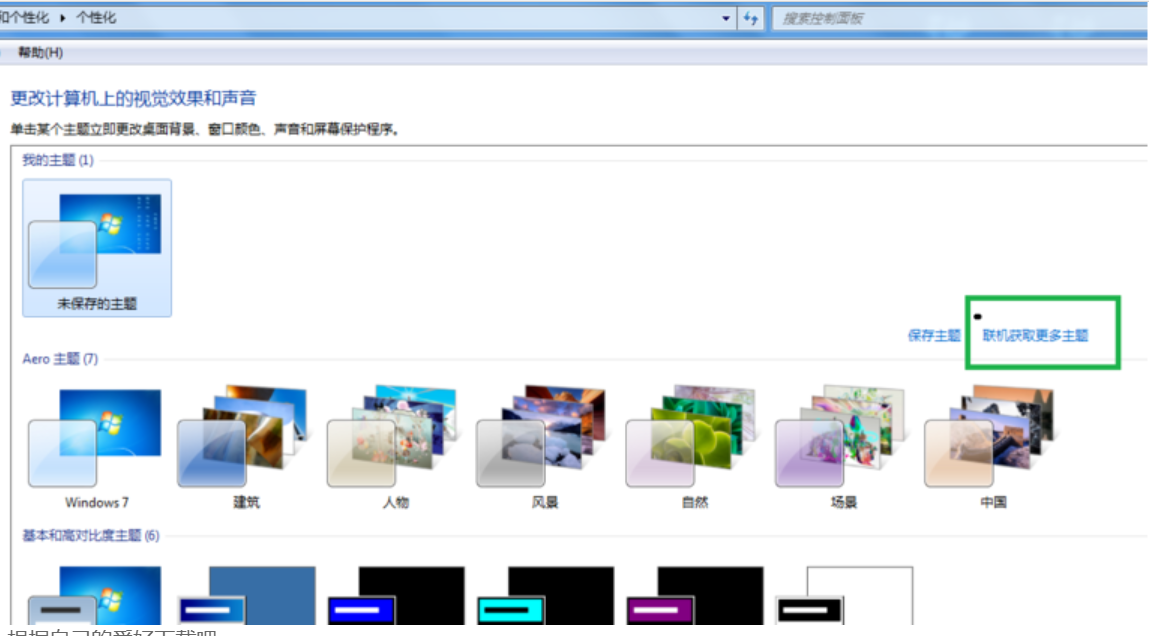
Task: Expand the address bar history dropdown arrow
Action: tap(726, 18)
